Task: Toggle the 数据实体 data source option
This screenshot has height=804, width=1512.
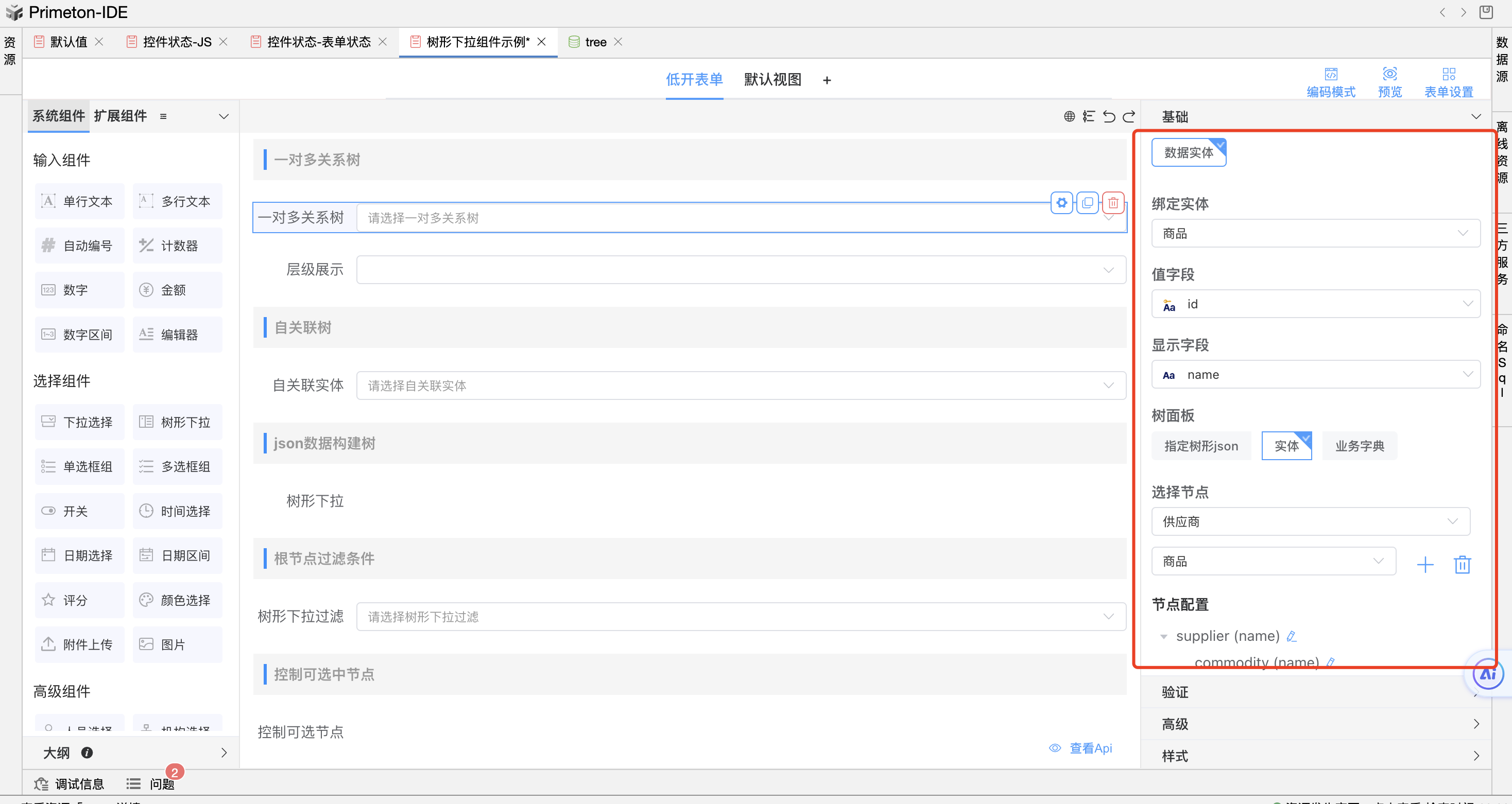Action: (1188, 152)
